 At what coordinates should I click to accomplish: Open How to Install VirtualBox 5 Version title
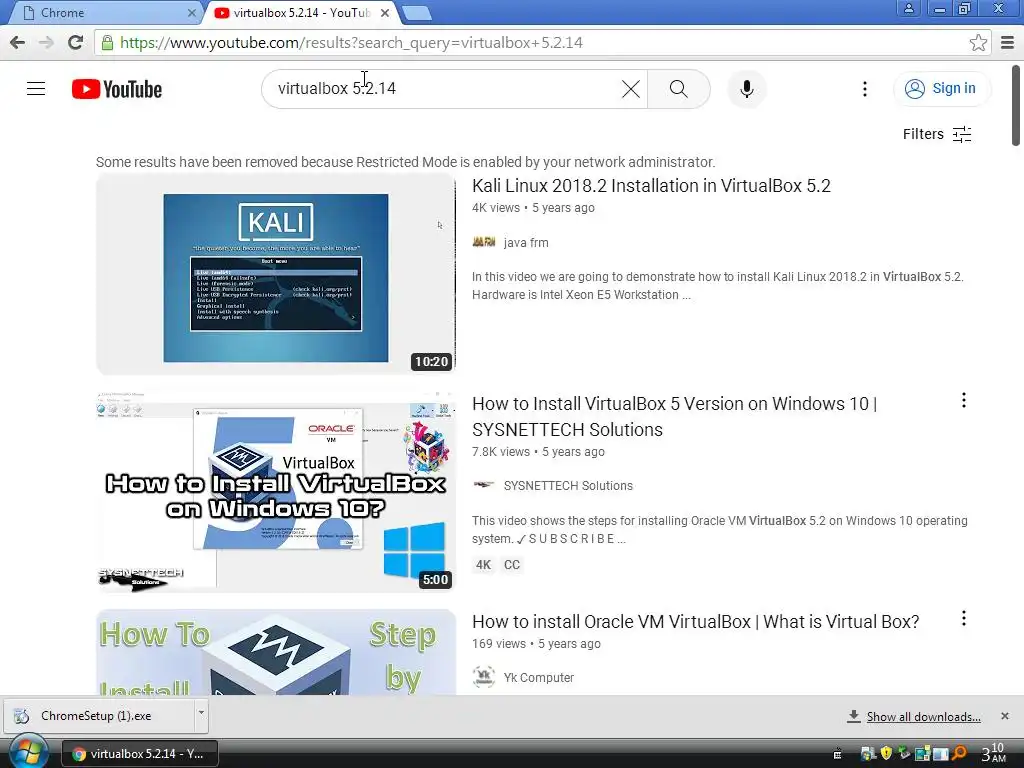675,417
